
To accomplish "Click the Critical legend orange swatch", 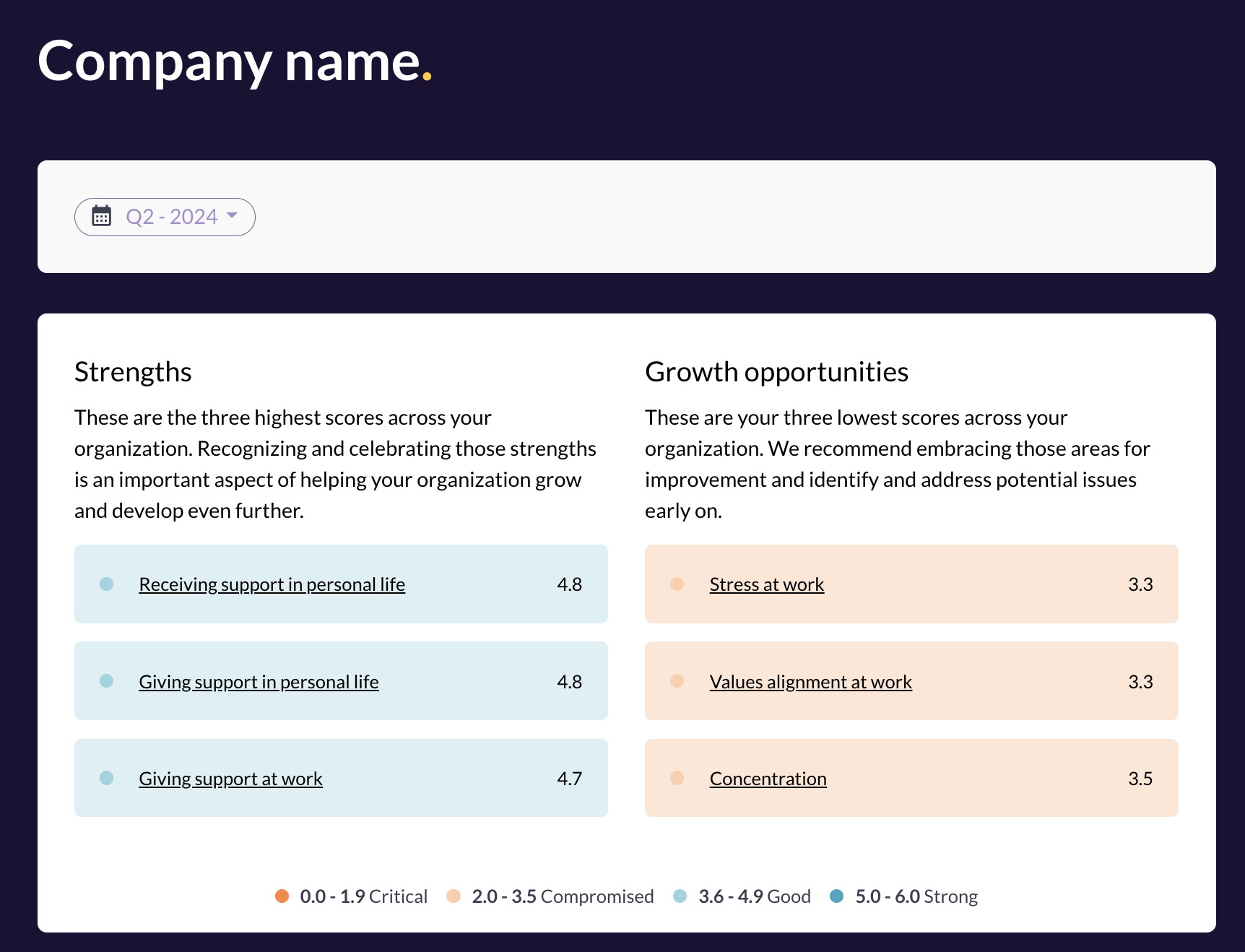I will tap(282, 896).
